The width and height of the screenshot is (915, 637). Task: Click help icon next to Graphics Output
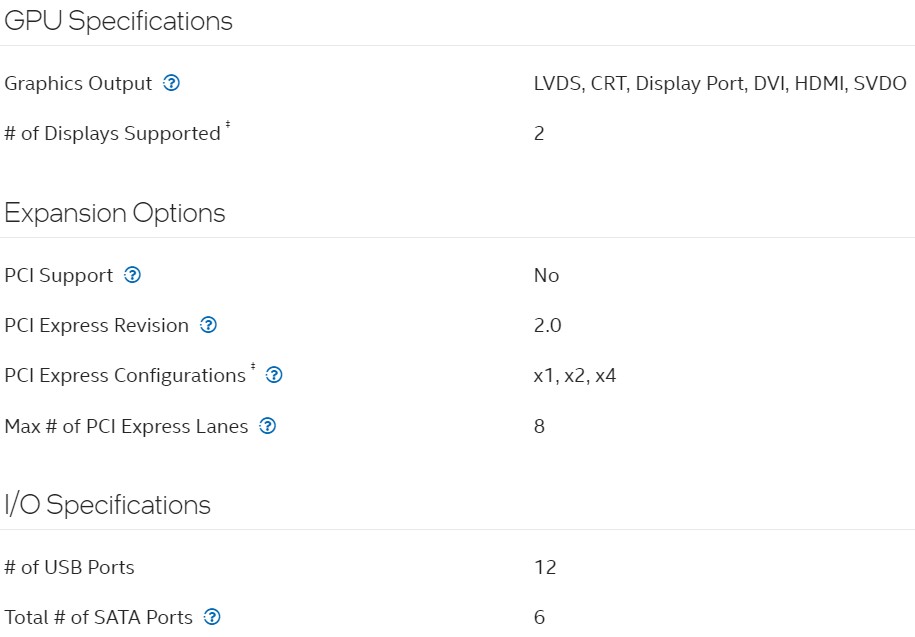(171, 84)
